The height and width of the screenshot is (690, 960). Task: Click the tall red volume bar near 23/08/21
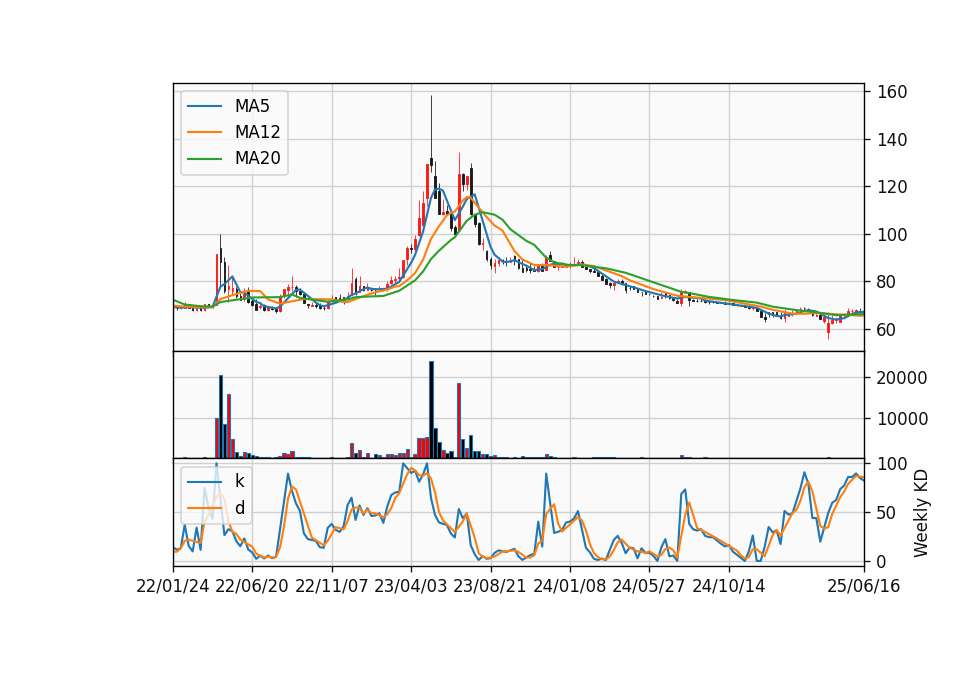(459, 421)
